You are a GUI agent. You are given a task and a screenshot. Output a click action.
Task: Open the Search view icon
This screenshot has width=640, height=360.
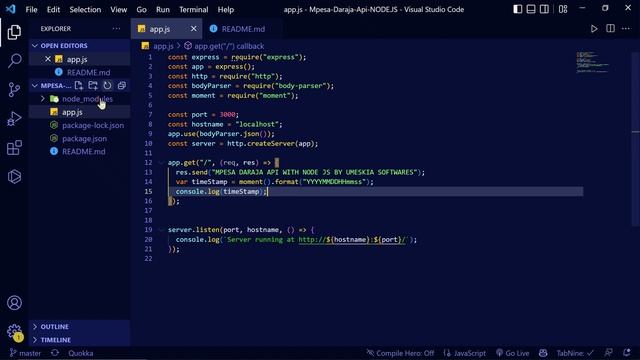coord(14,60)
